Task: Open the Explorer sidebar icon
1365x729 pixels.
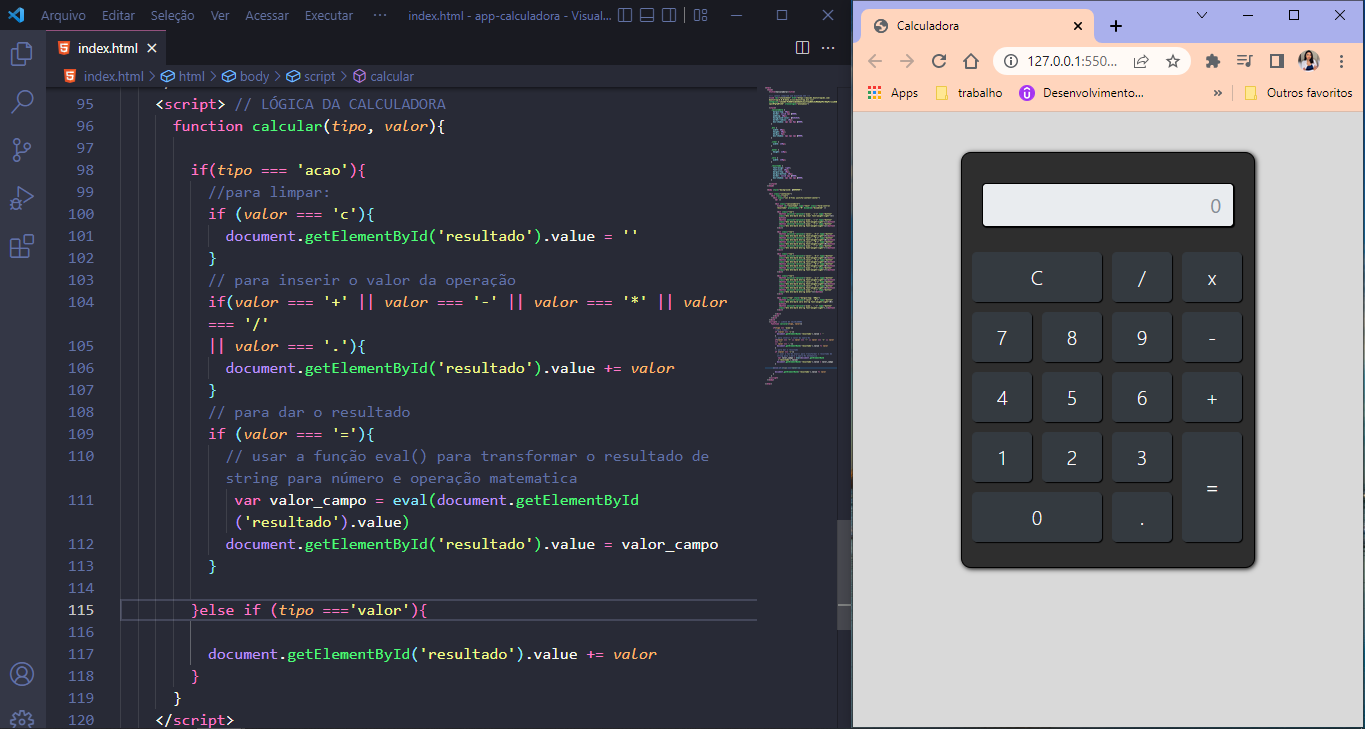Action: (x=22, y=54)
